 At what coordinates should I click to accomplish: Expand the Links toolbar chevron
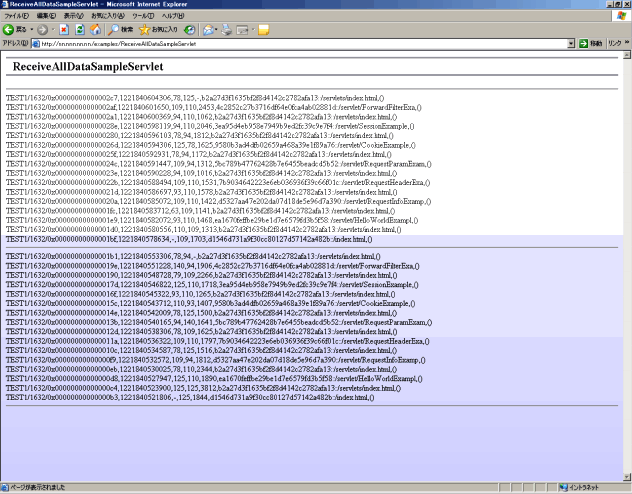(627, 42)
